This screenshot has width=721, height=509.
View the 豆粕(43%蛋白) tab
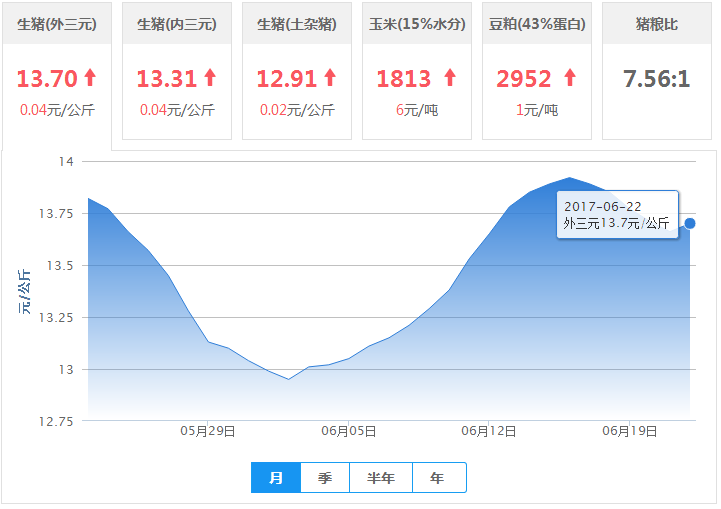point(536,24)
